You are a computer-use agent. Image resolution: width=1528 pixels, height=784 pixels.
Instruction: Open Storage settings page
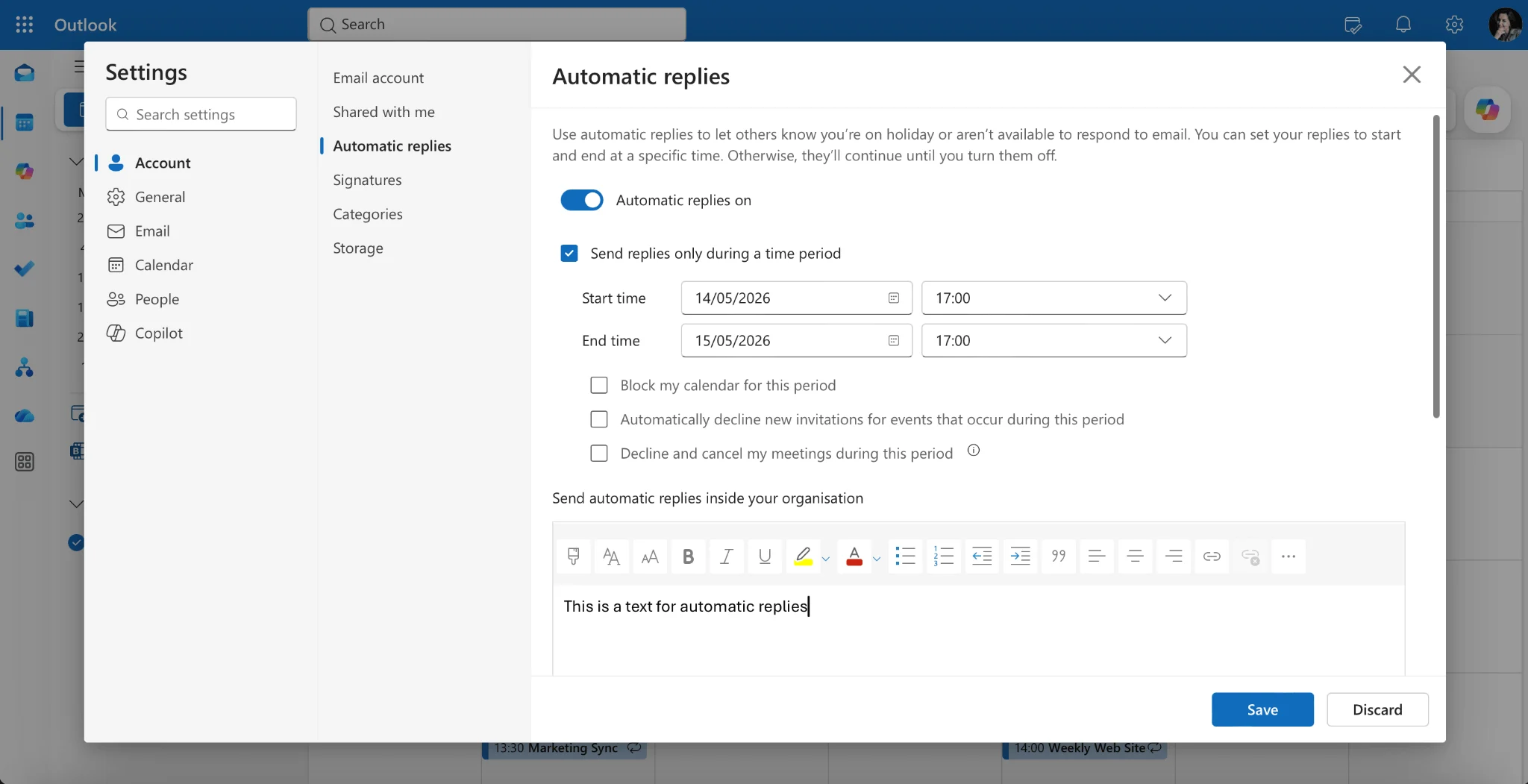point(358,248)
